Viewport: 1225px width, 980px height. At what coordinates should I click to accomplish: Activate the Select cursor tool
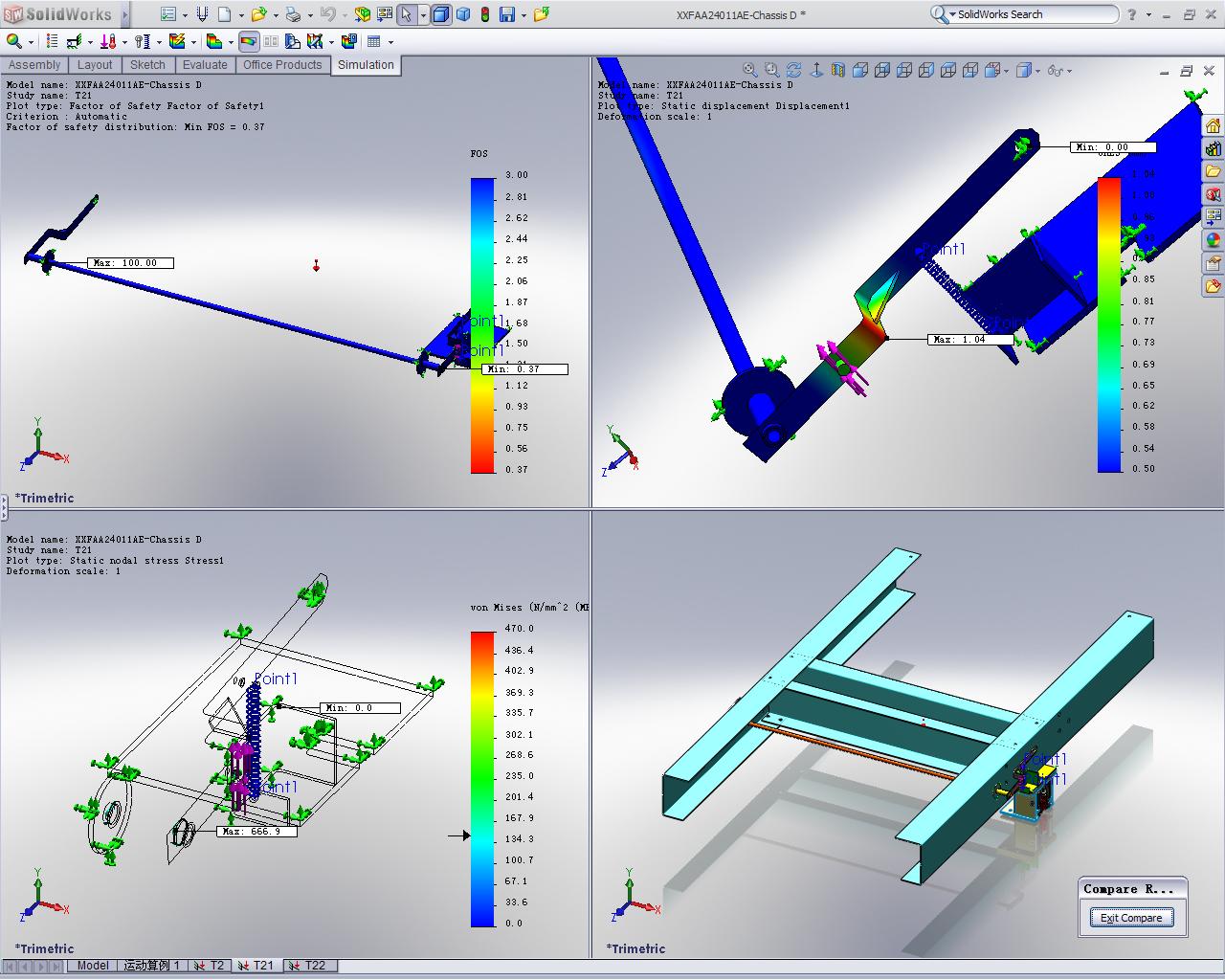click(x=407, y=14)
